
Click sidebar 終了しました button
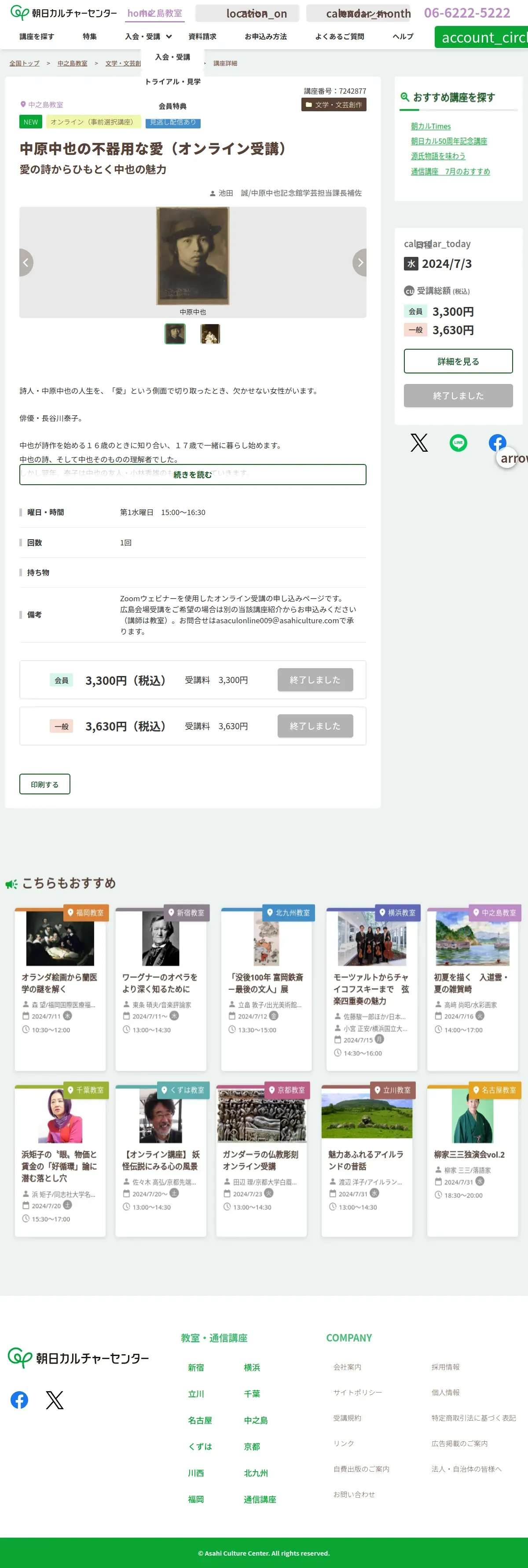(x=458, y=396)
